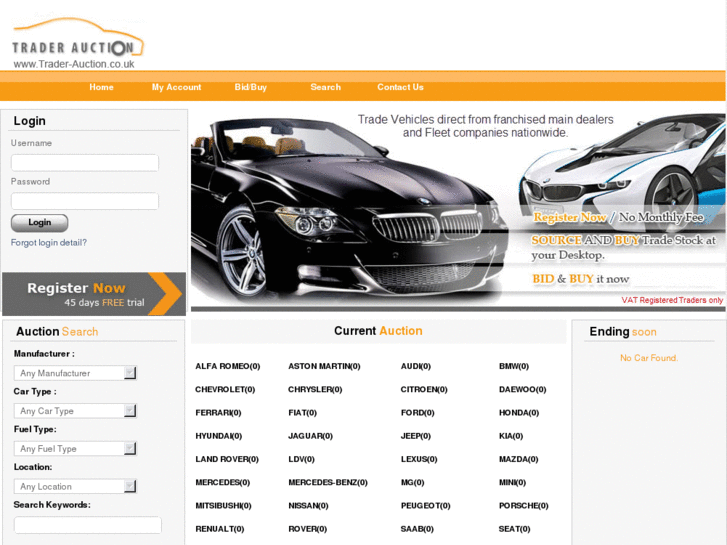Open the FORD(0) auction link

pos(417,413)
